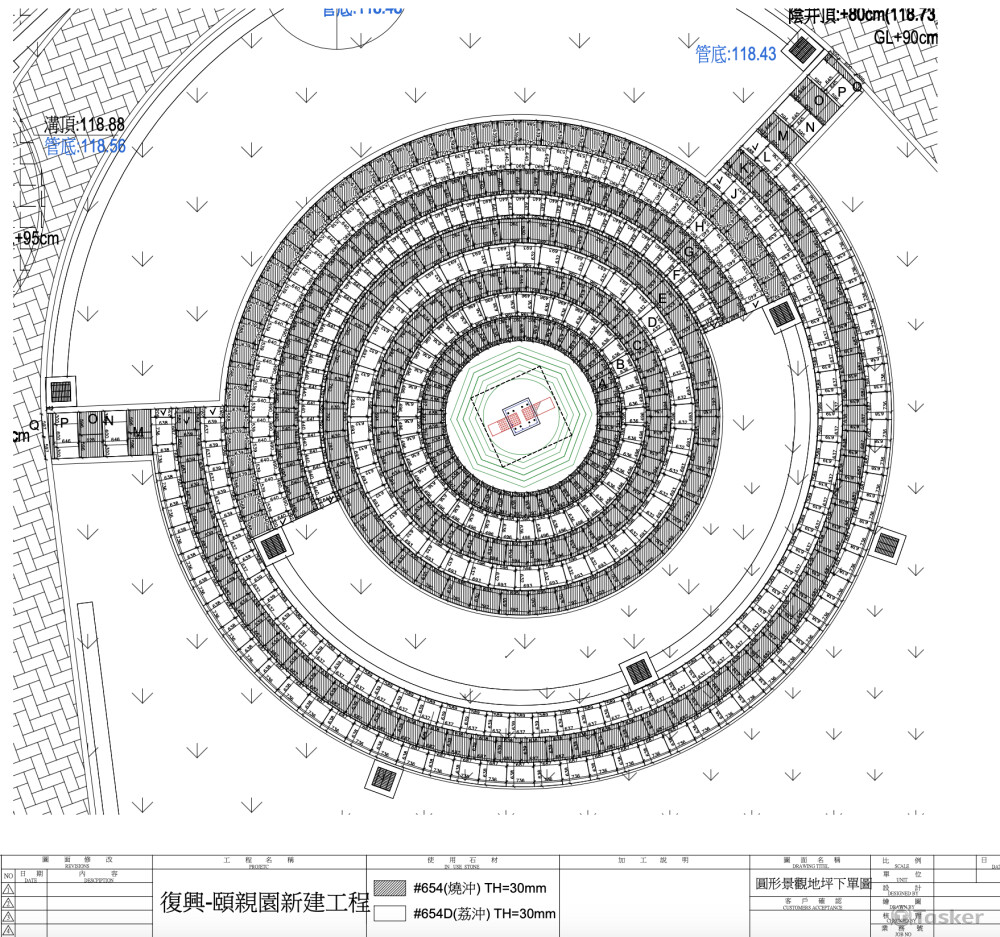Image resolution: width=1000 pixels, height=937 pixels.
Task: Select ring label B near the center
Action: (620, 365)
